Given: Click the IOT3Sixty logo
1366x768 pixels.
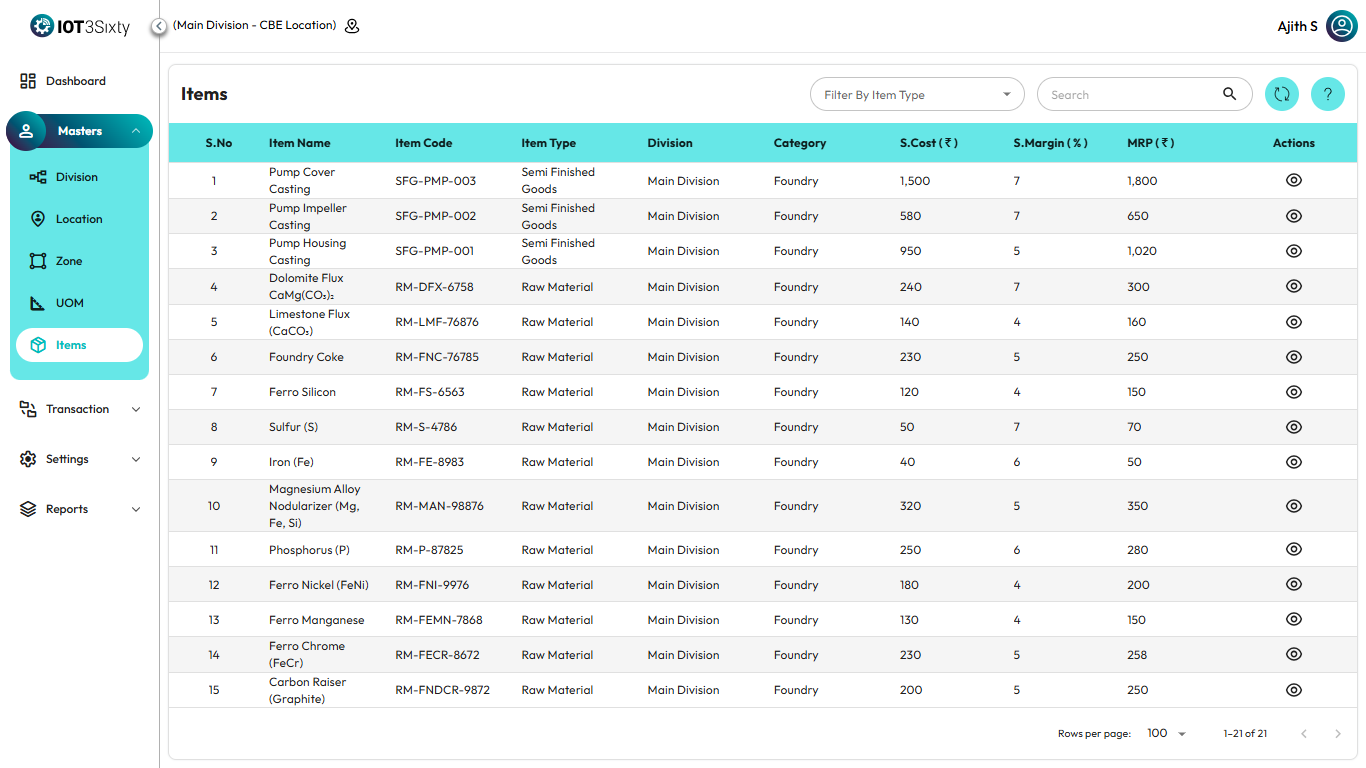Looking at the screenshot, I should tap(80, 26).
